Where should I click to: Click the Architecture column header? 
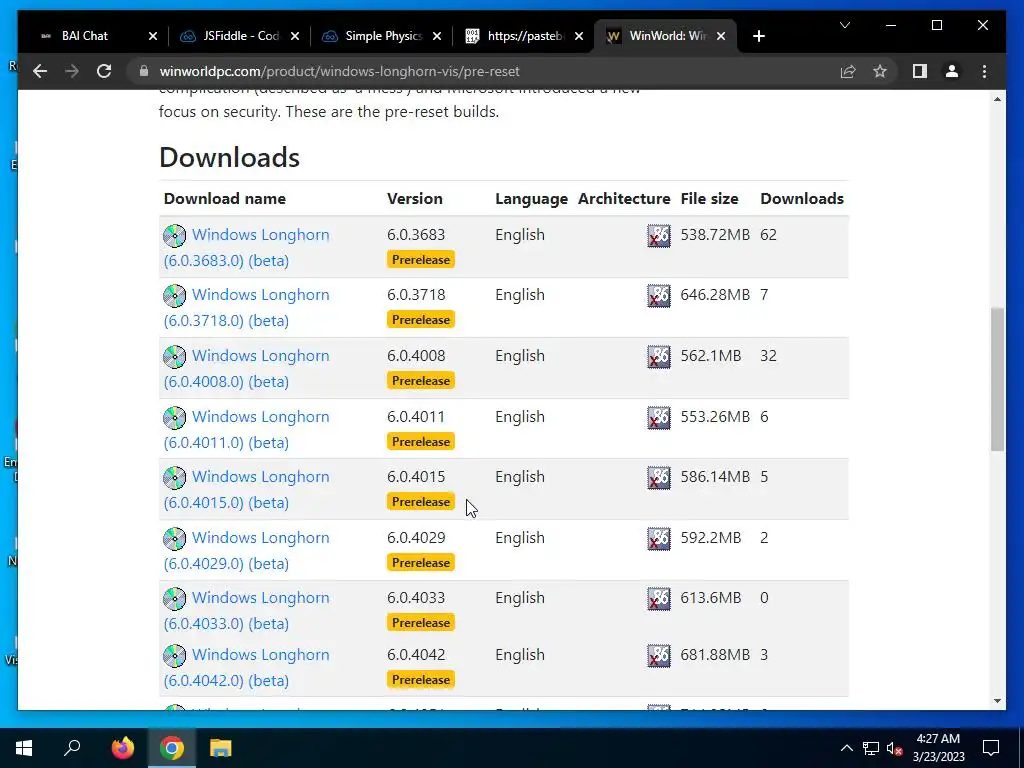(624, 199)
